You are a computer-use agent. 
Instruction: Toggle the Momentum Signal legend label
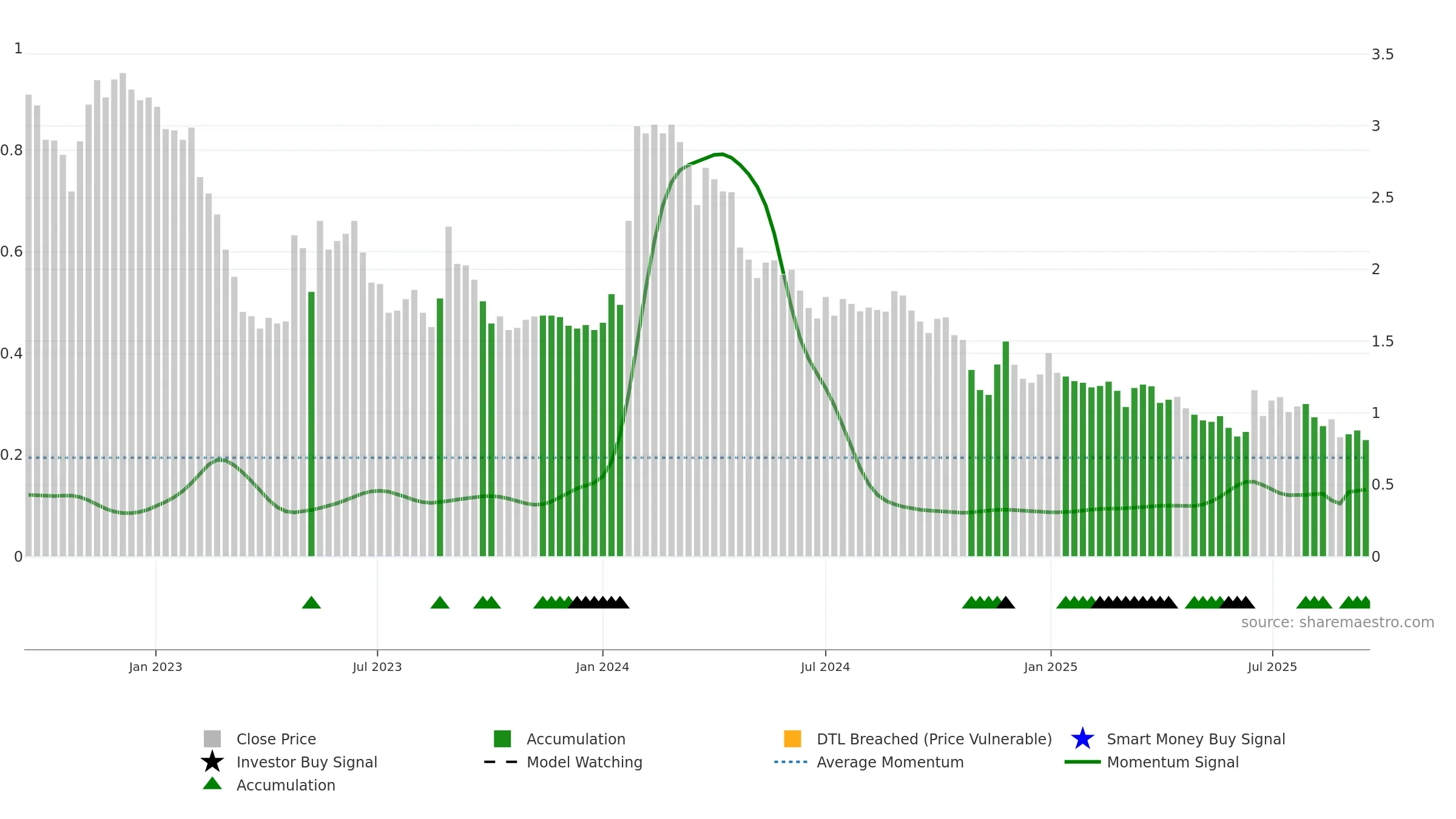tap(1173, 762)
